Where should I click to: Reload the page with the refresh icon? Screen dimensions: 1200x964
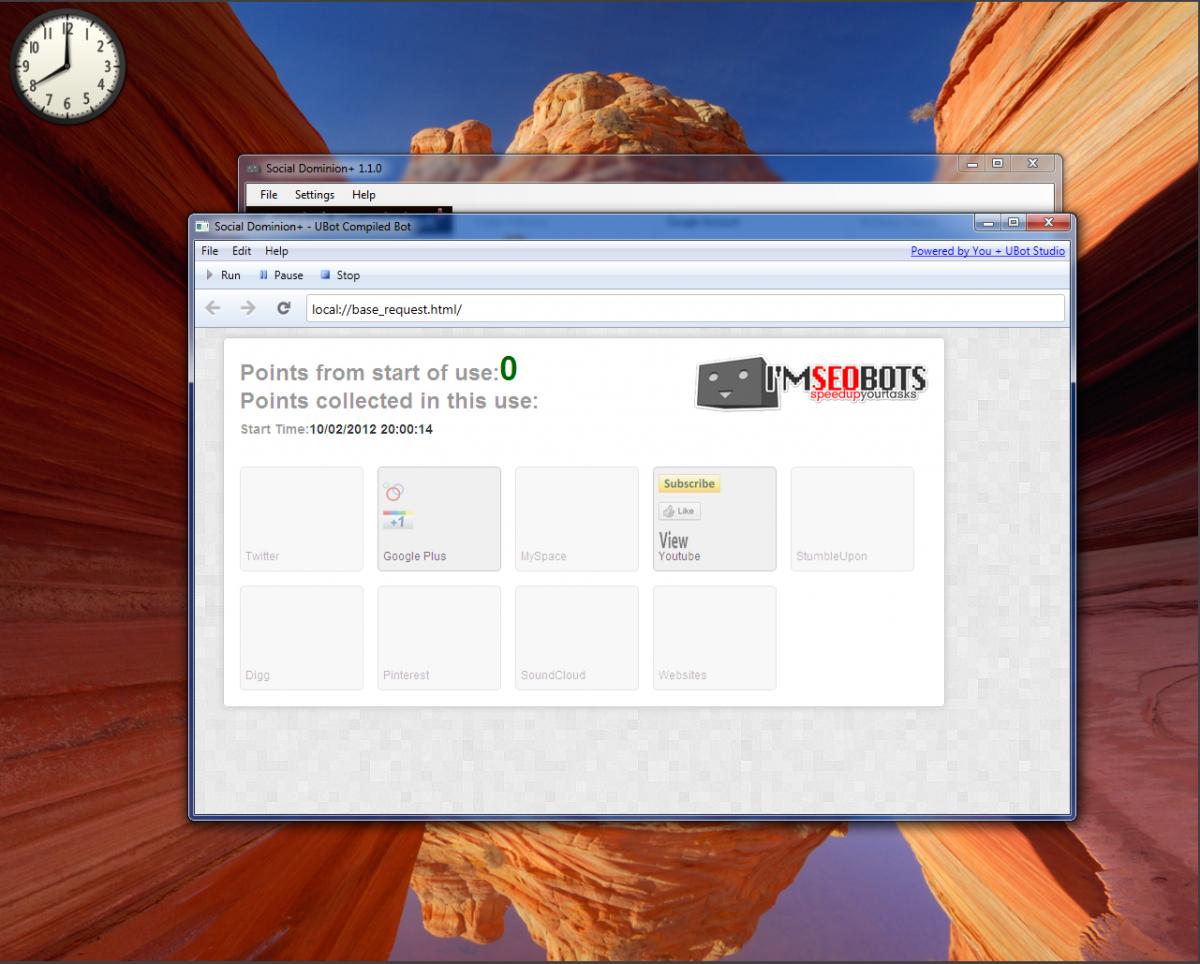click(x=284, y=308)
